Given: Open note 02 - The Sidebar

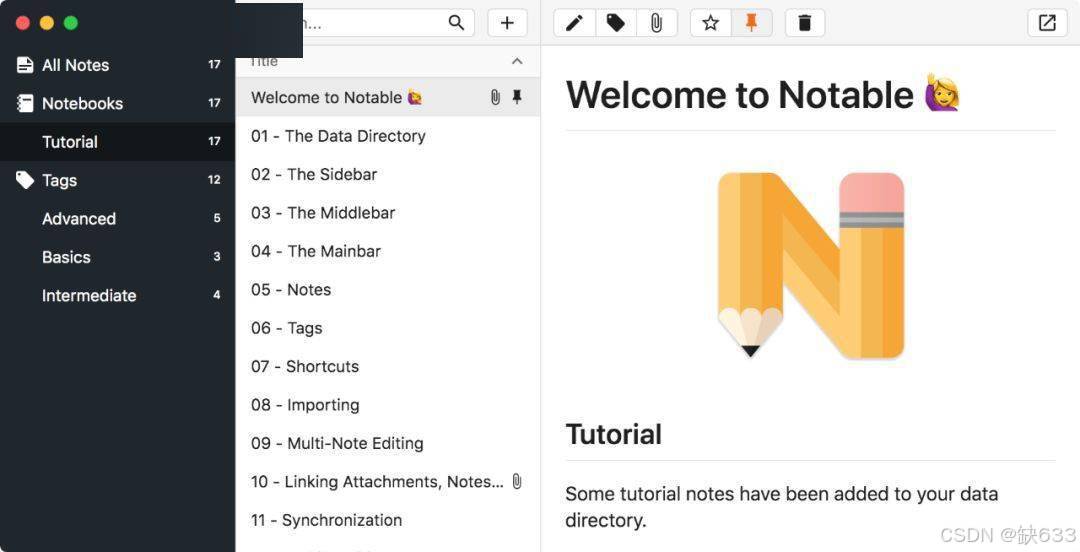Looking at the screenshot, I should (x=388, y=174).
